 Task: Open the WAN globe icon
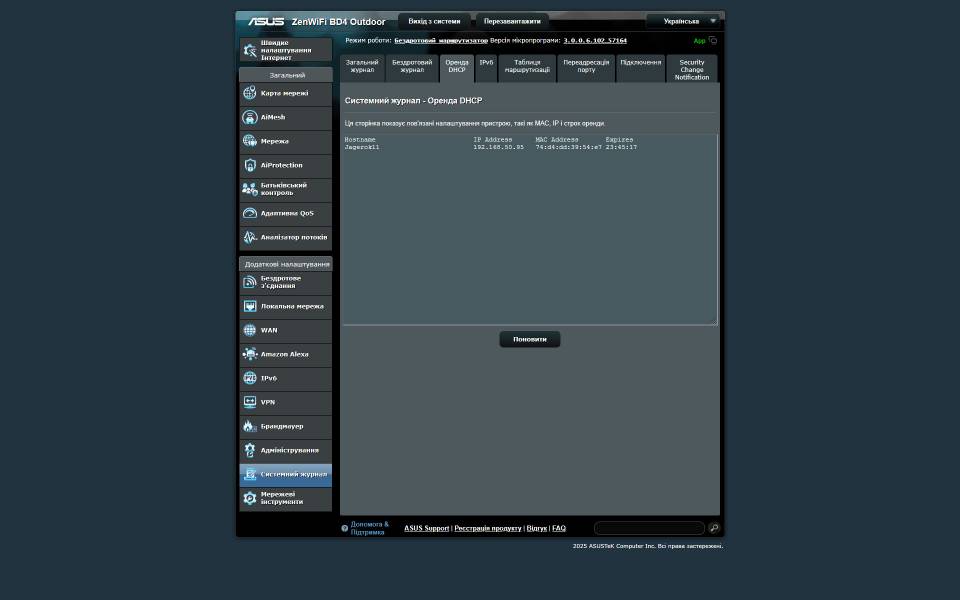250,330
